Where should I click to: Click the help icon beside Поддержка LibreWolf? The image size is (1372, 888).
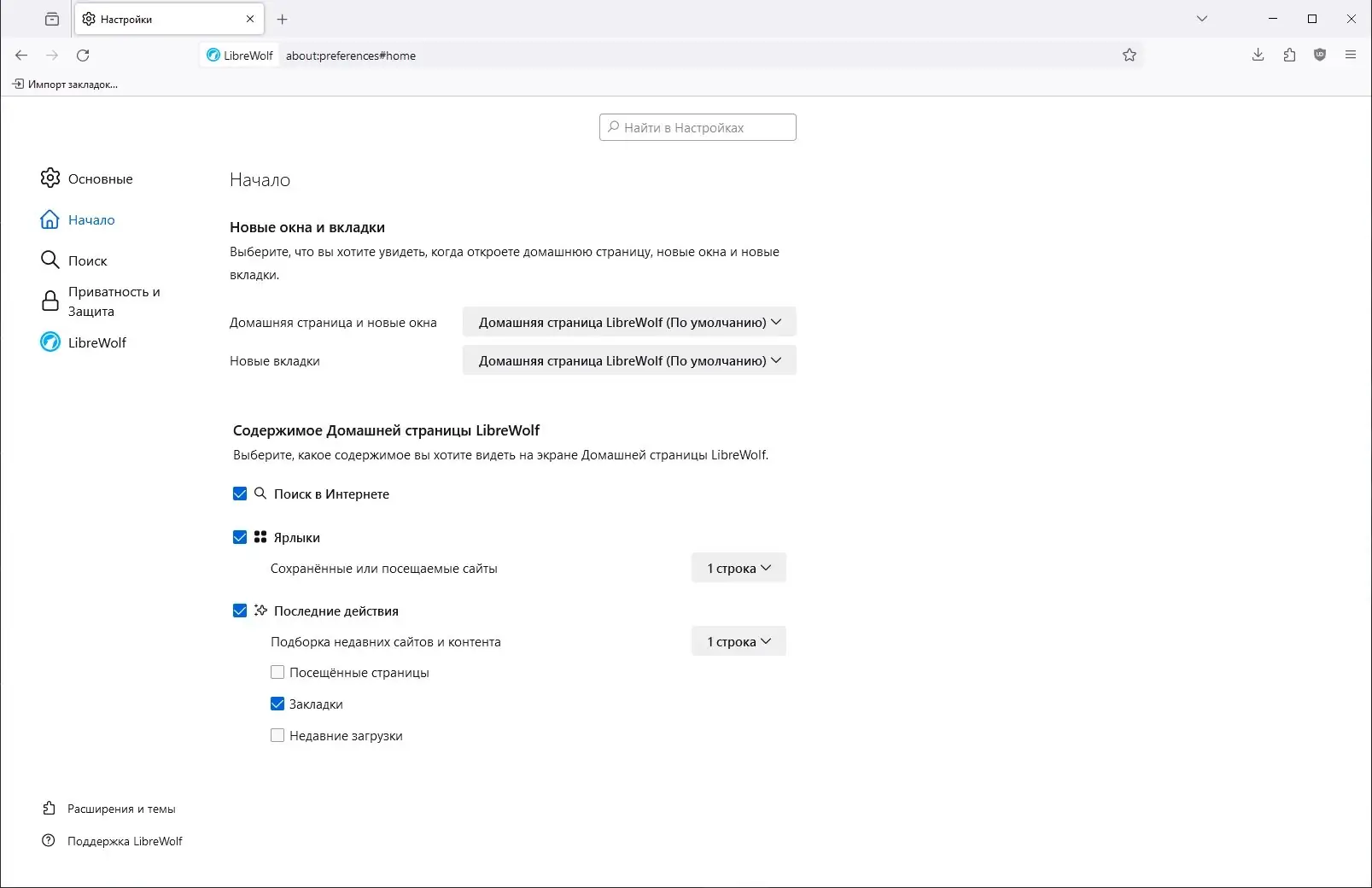coord(49,840)
